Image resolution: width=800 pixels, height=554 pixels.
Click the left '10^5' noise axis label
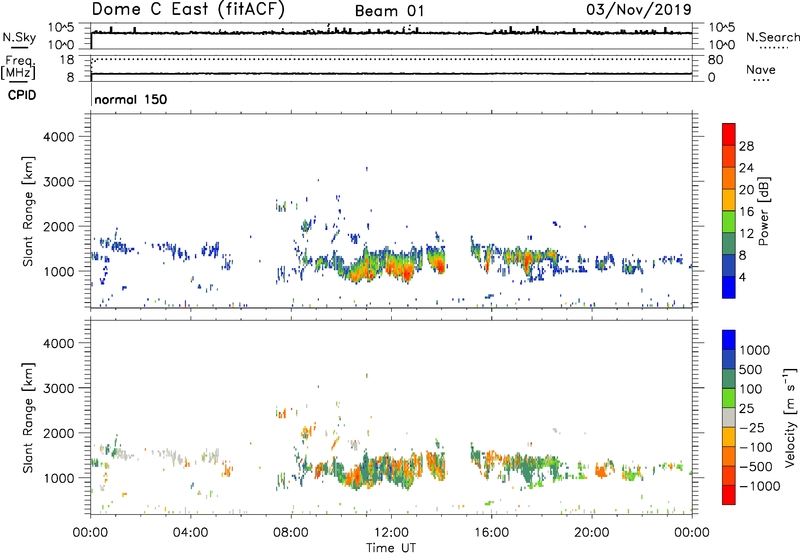click(62, 28)
